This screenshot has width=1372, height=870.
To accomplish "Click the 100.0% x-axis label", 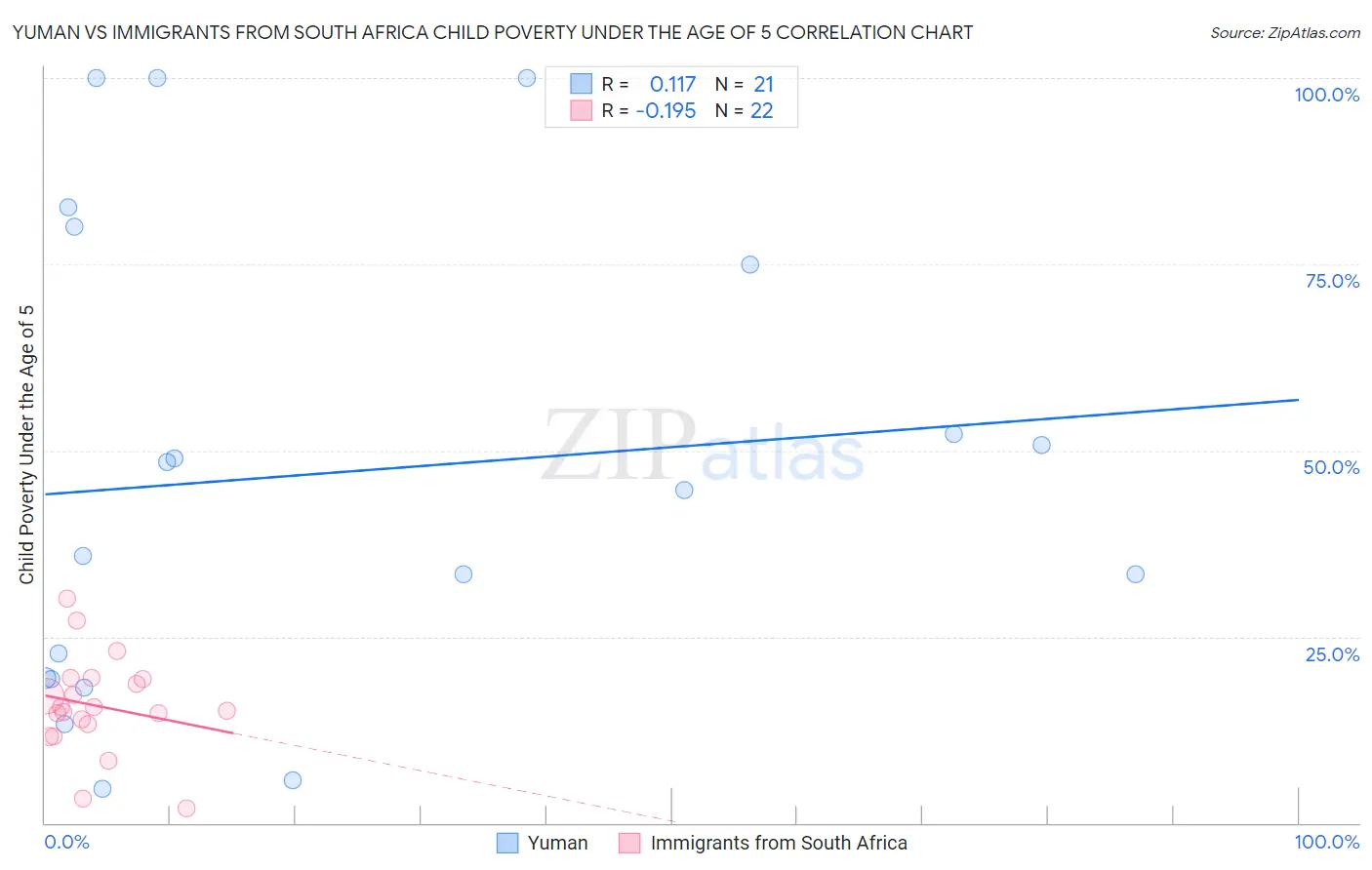I will click(1326, 842).
